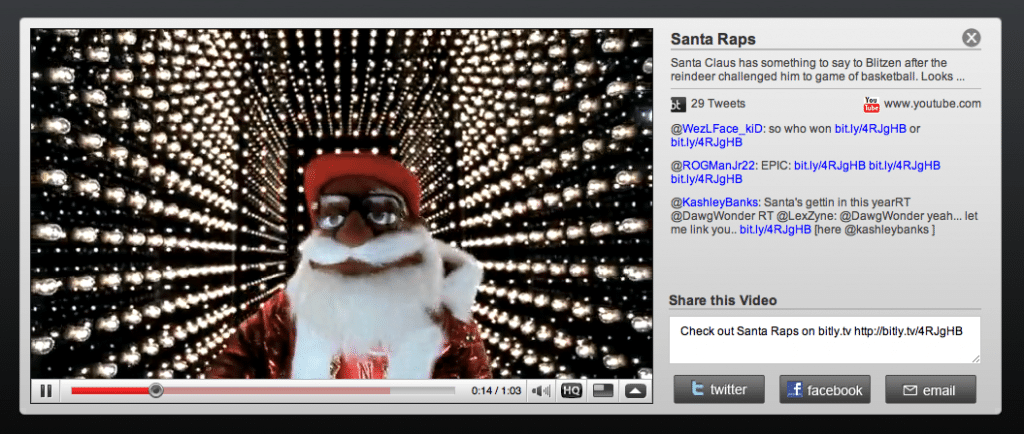Open the 29 Tweets link
This screenshot has height=434, width=1024.
coord(718,104)
